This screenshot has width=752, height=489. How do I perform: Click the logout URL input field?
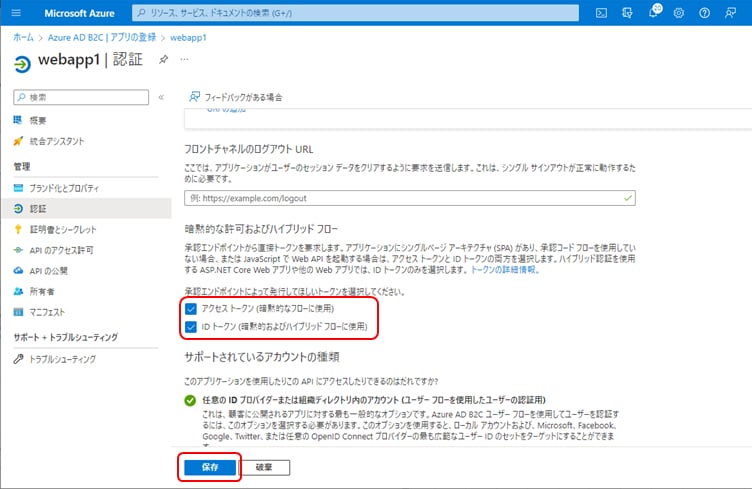click(410, 198)
